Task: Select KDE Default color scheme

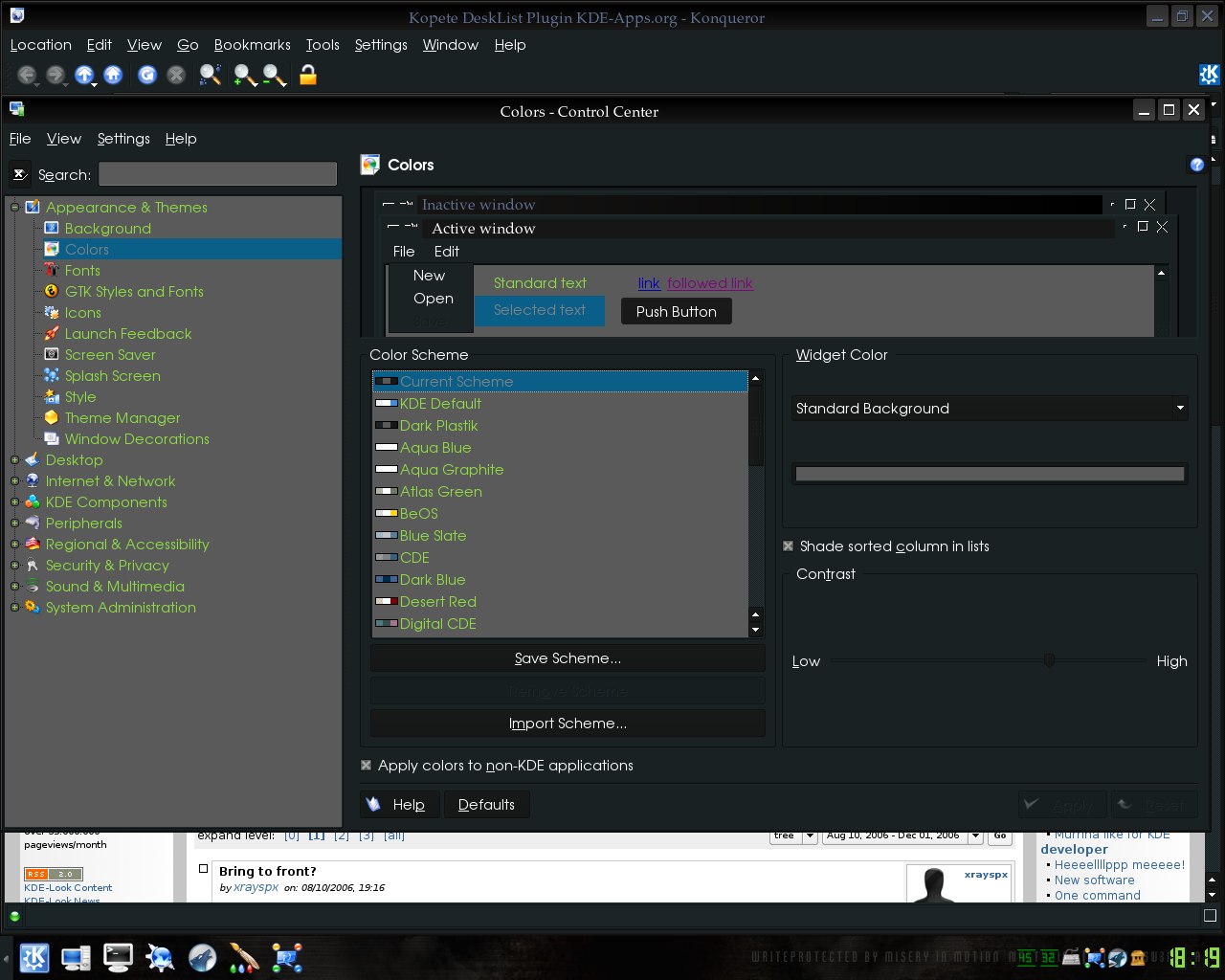Action: [560, 404]
